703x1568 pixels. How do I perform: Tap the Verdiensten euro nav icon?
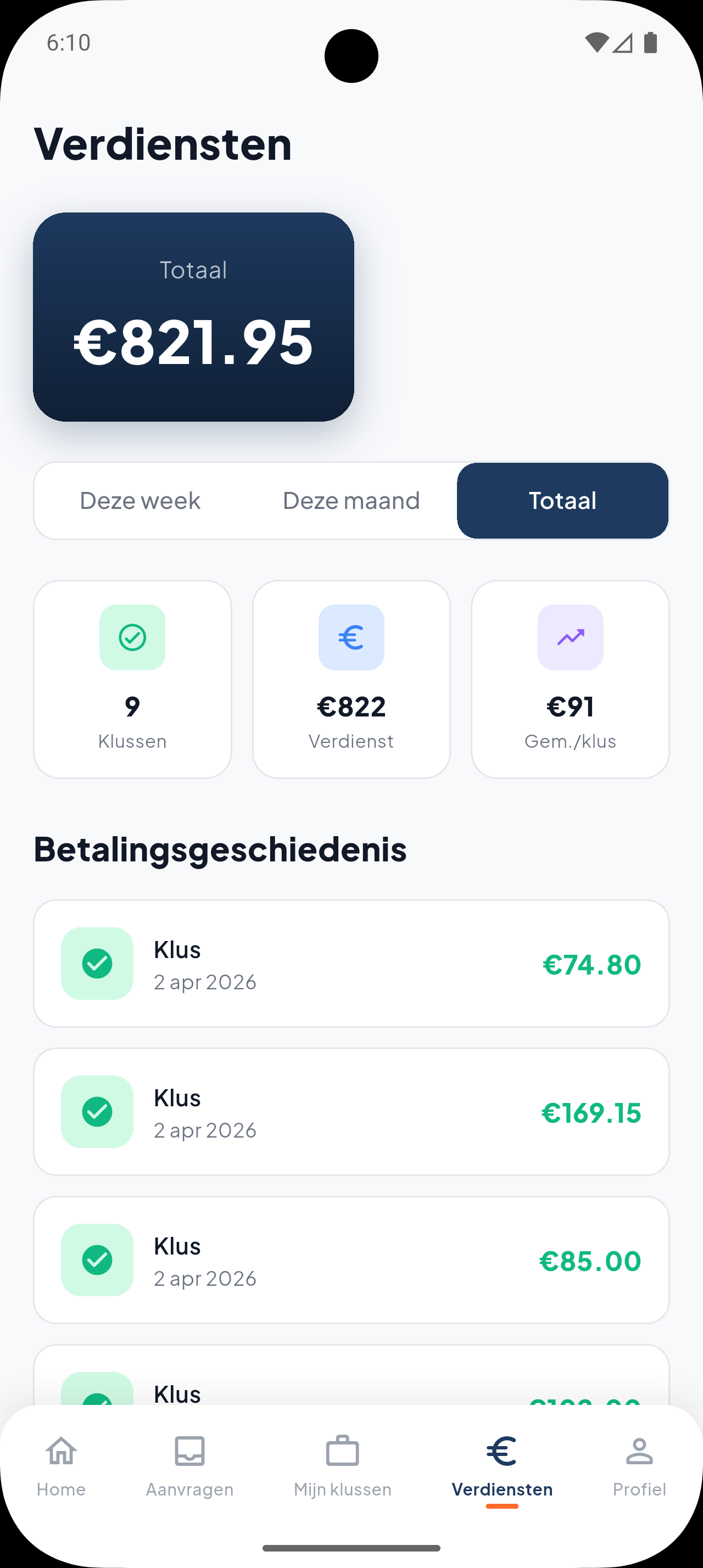[501, 1451]
